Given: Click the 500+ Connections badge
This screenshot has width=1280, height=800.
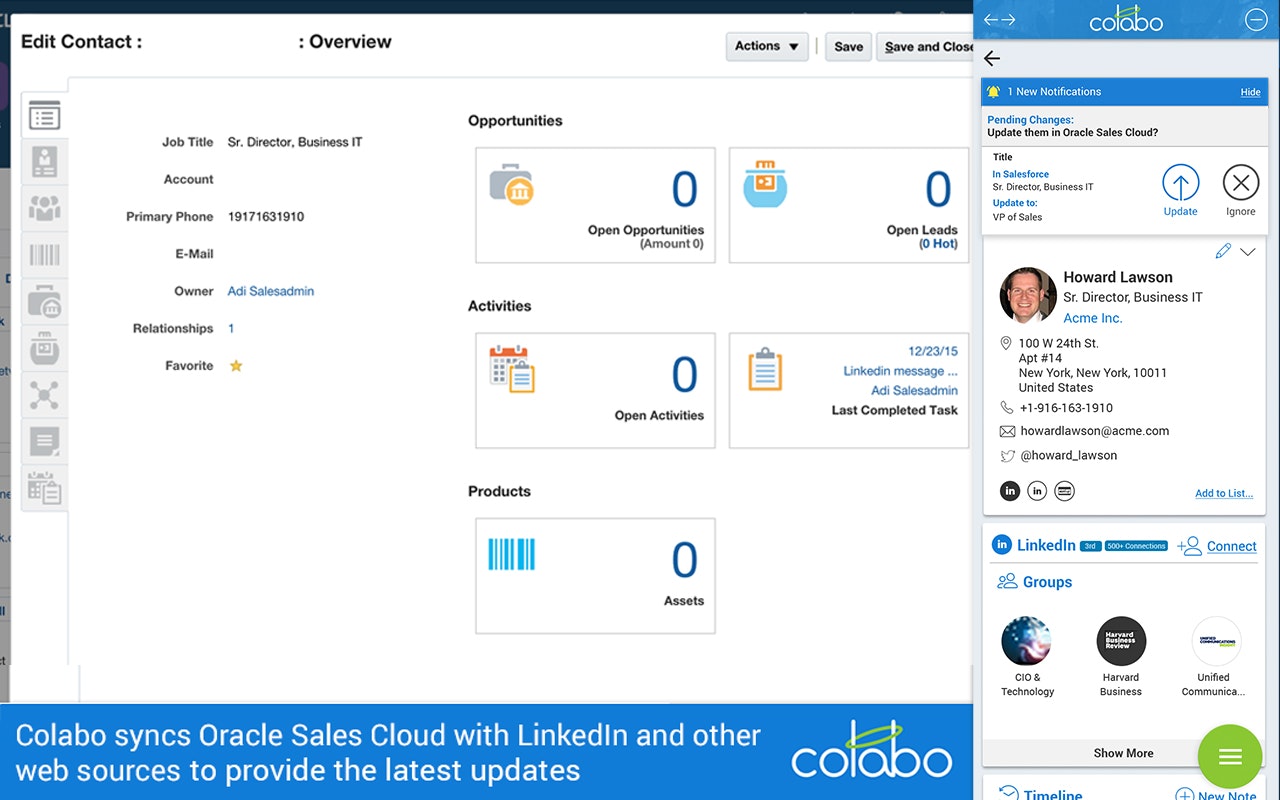Looking at the screenshot, I should 1137,546.
